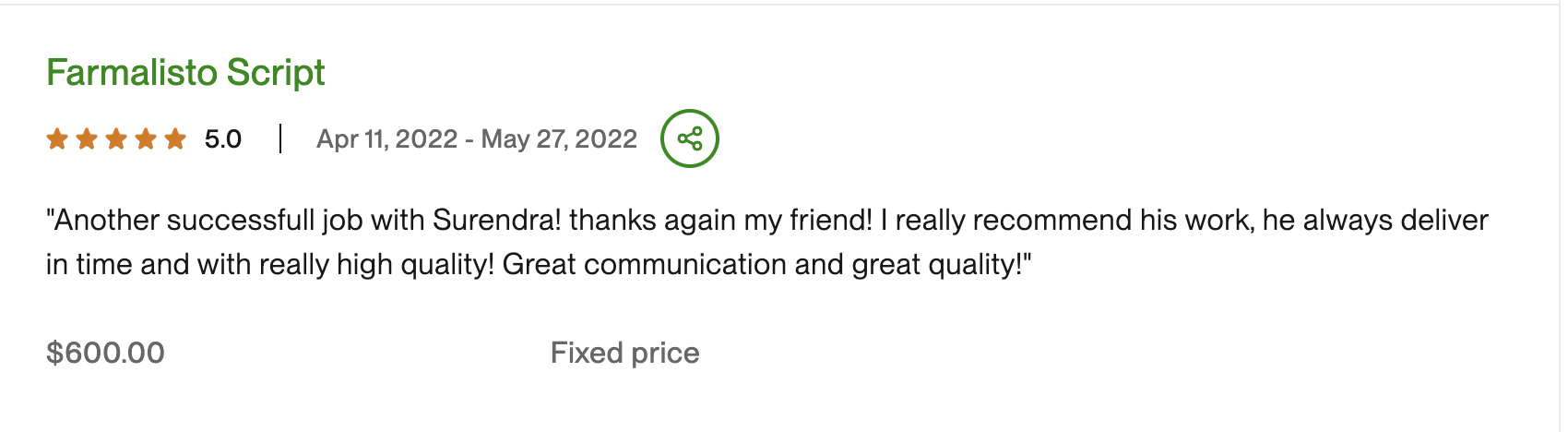Click the $600.00 price amount
This screenshot has height=432, width=1568.
click(105, 353)
